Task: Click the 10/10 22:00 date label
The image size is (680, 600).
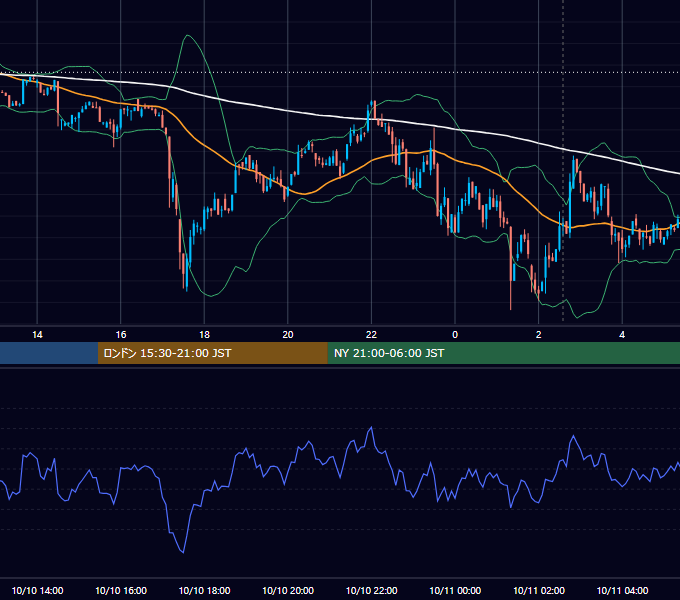Action: [x=371, y=590]
